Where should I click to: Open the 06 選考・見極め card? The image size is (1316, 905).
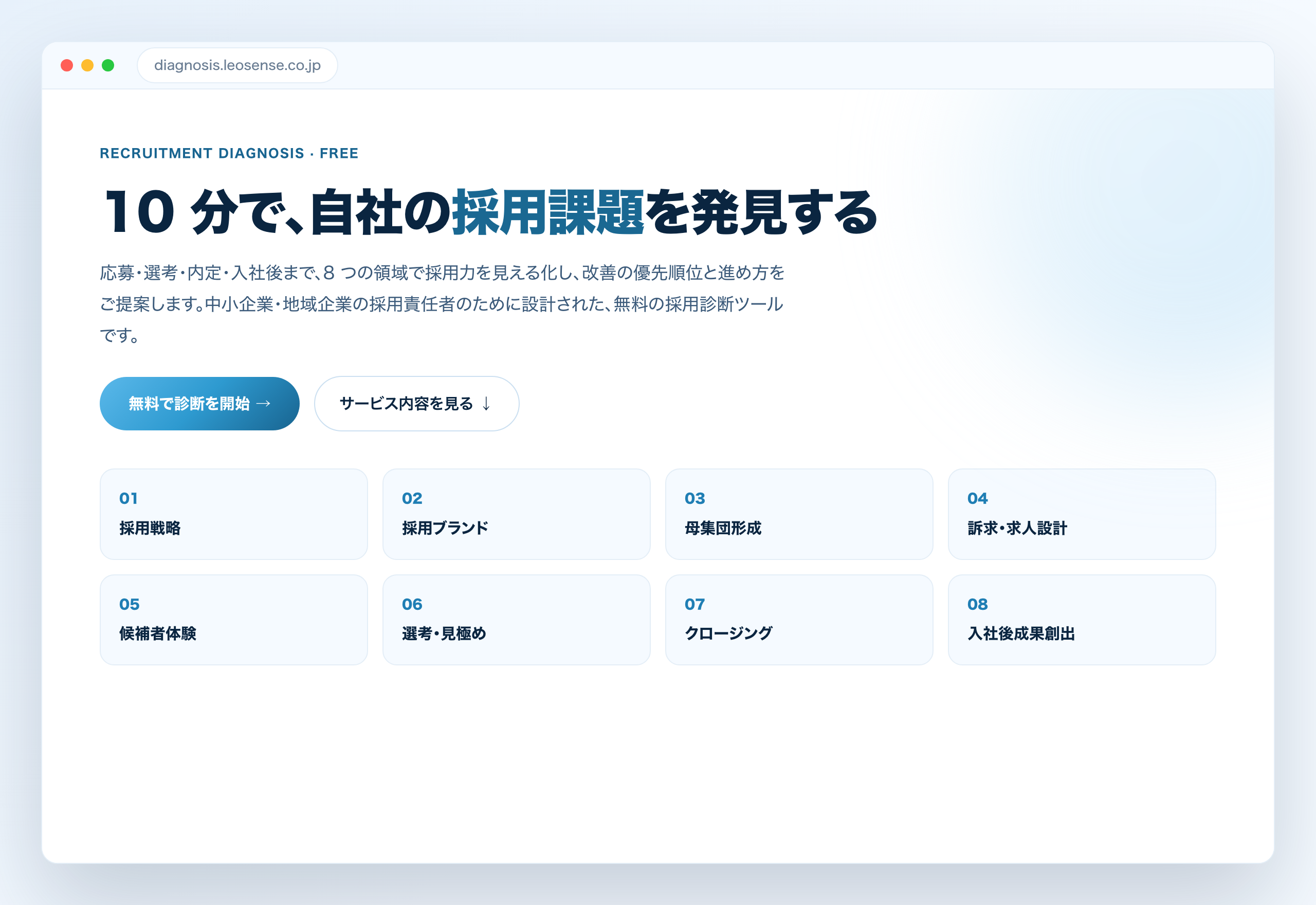pos(516,620)
